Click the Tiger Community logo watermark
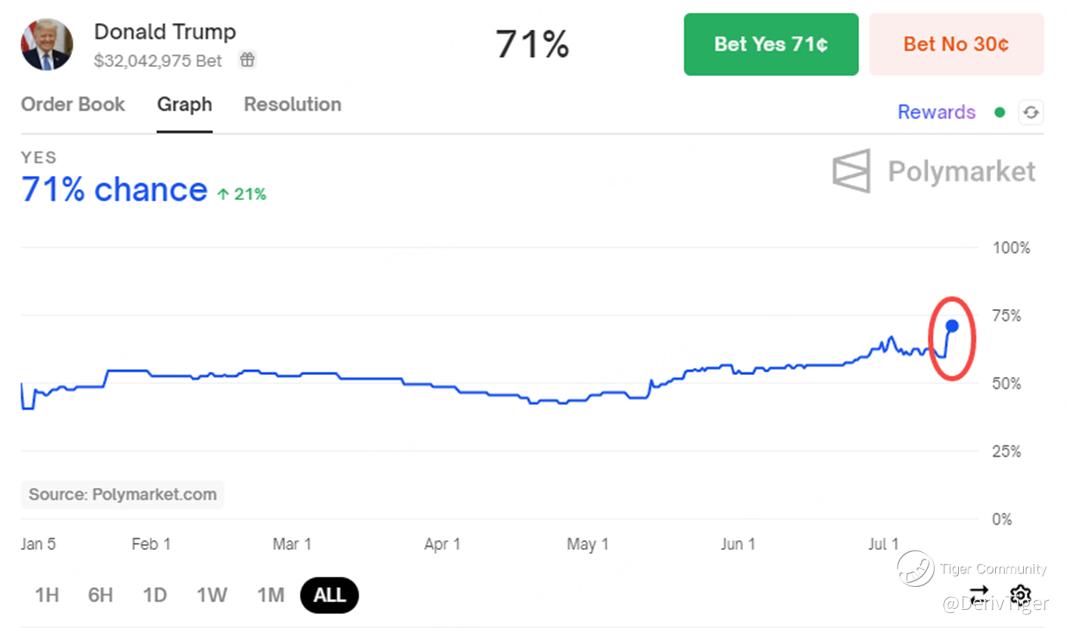1069x628 pixels. coord(915,568)
